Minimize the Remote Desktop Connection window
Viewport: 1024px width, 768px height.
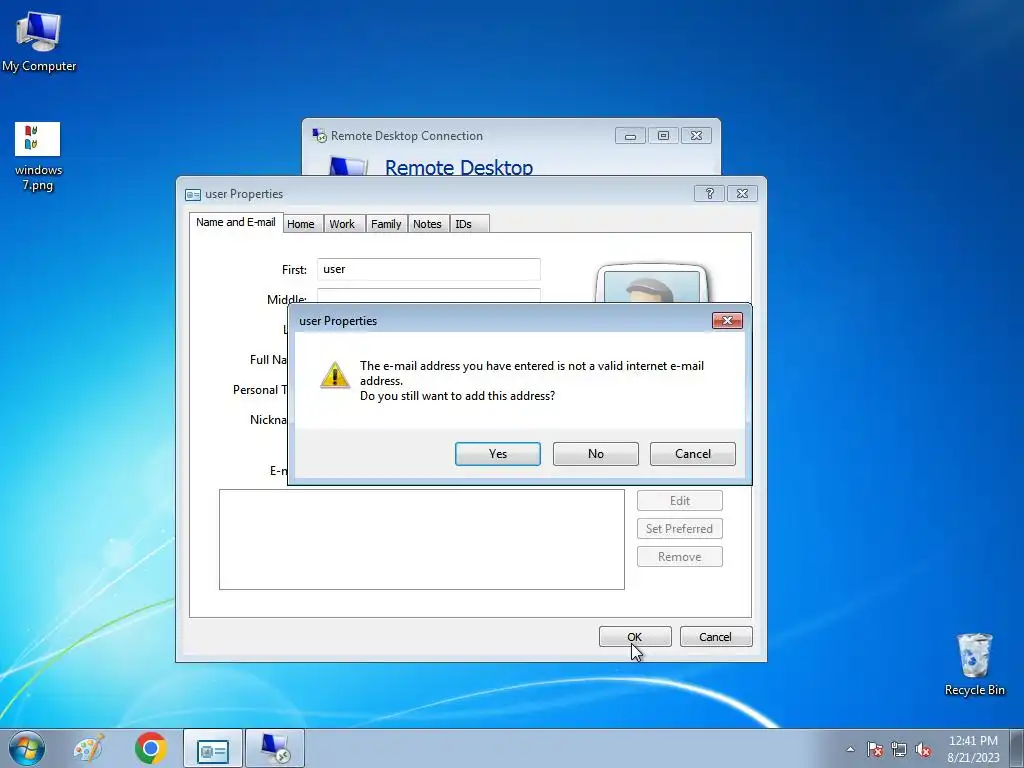pos(630,136)
